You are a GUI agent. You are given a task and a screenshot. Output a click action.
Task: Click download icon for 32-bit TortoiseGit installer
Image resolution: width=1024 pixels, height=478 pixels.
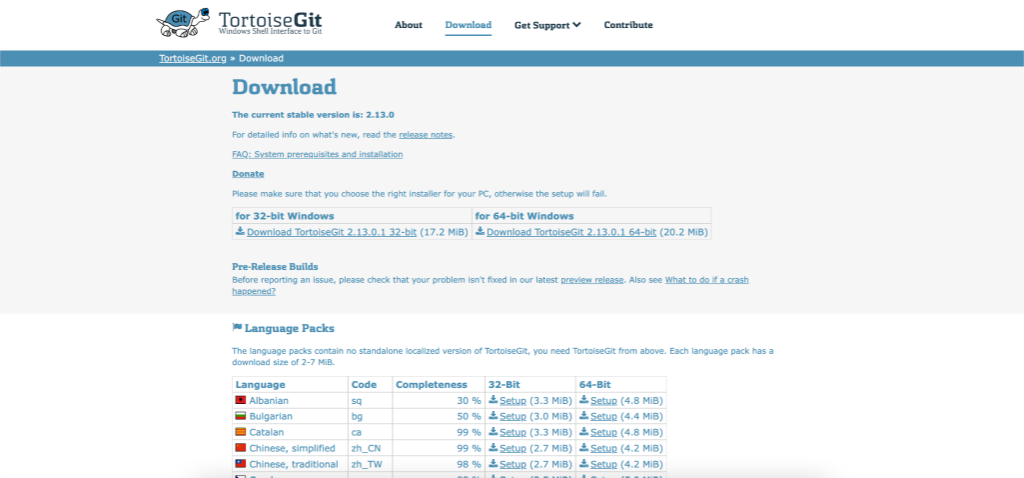[240, 231]
